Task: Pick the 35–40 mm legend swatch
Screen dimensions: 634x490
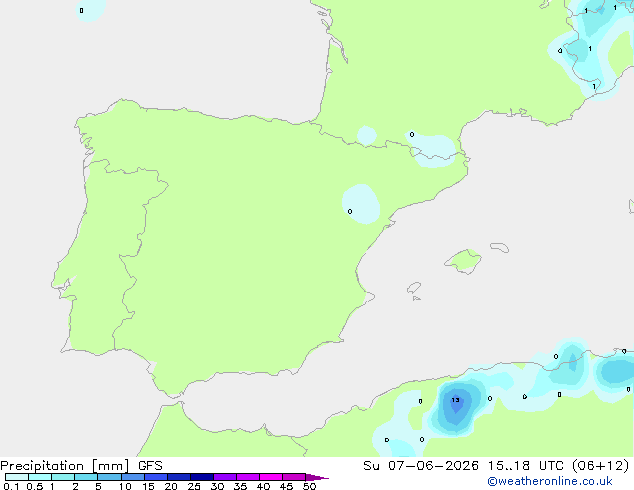Action: point(248,477)
